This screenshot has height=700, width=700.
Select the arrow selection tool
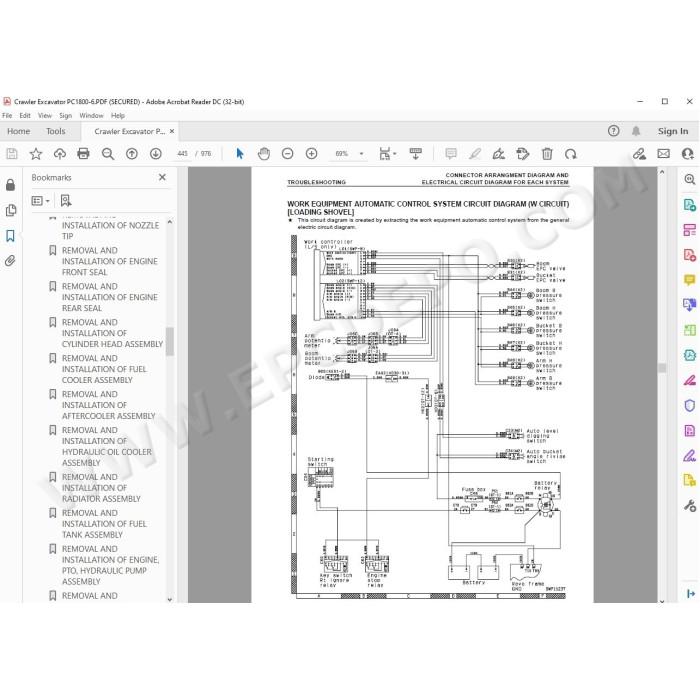[x=240, y=154]
